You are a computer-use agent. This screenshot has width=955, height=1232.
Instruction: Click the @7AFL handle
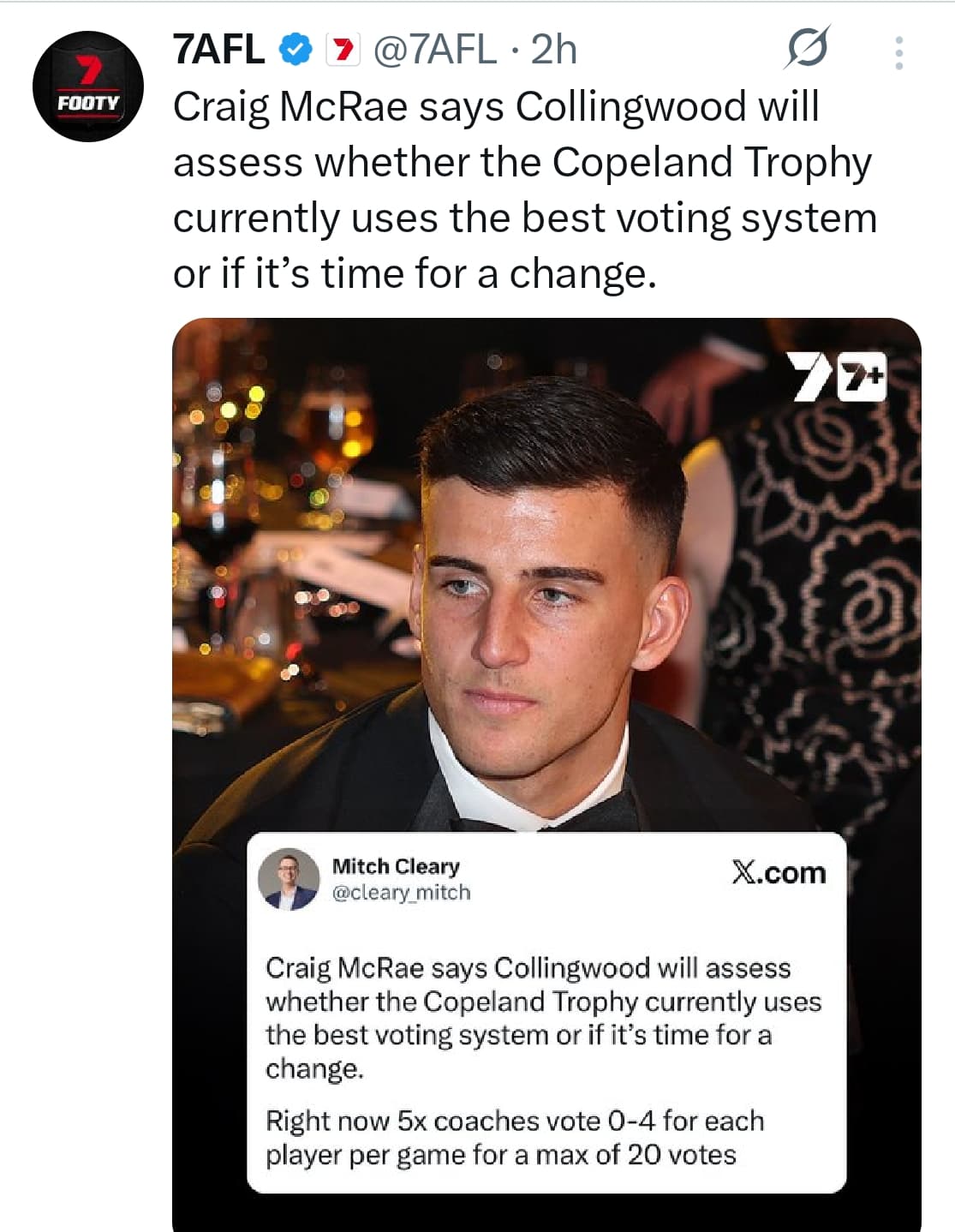coord(434,50)
